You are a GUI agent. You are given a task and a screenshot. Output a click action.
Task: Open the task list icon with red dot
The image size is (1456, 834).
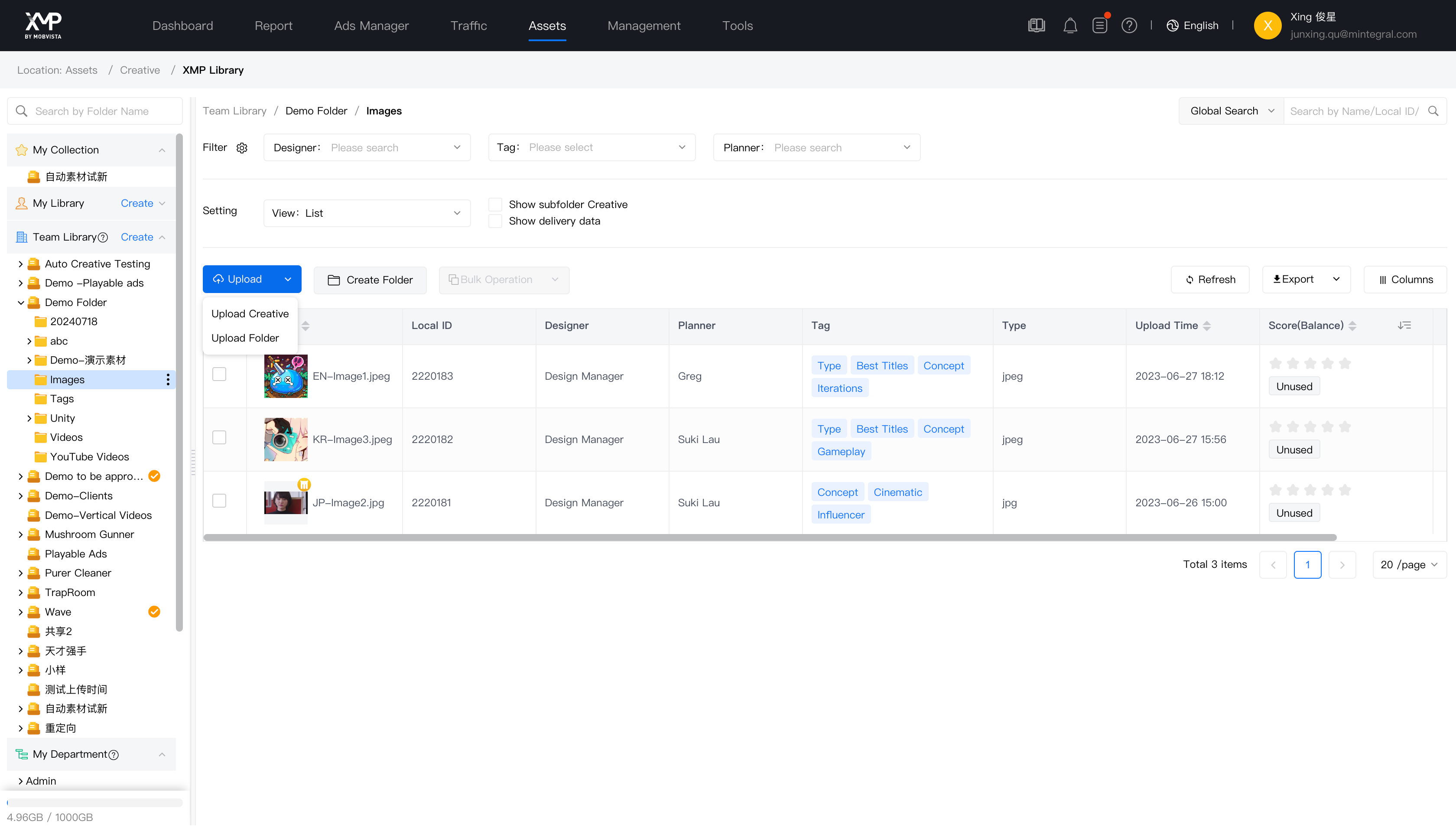pyautogui.click(x=1099, y=26)
